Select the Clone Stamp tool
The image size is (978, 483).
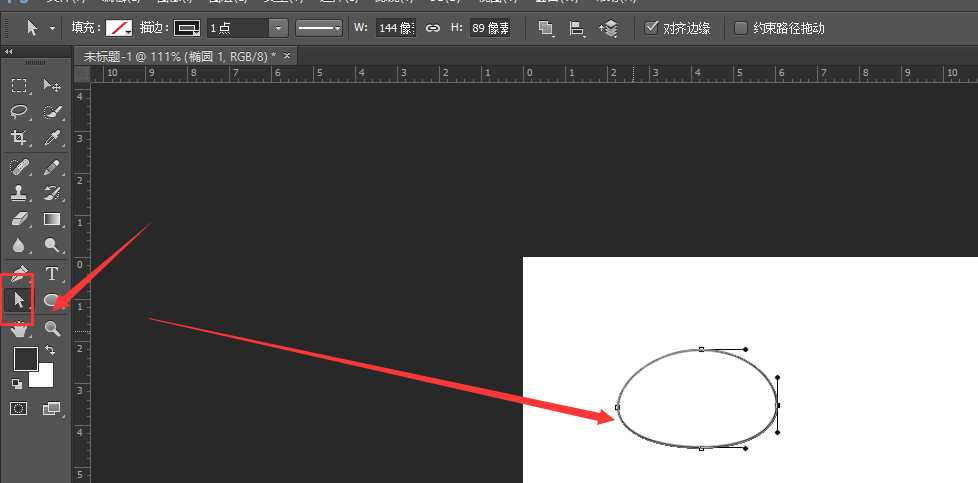coord(19,193)
